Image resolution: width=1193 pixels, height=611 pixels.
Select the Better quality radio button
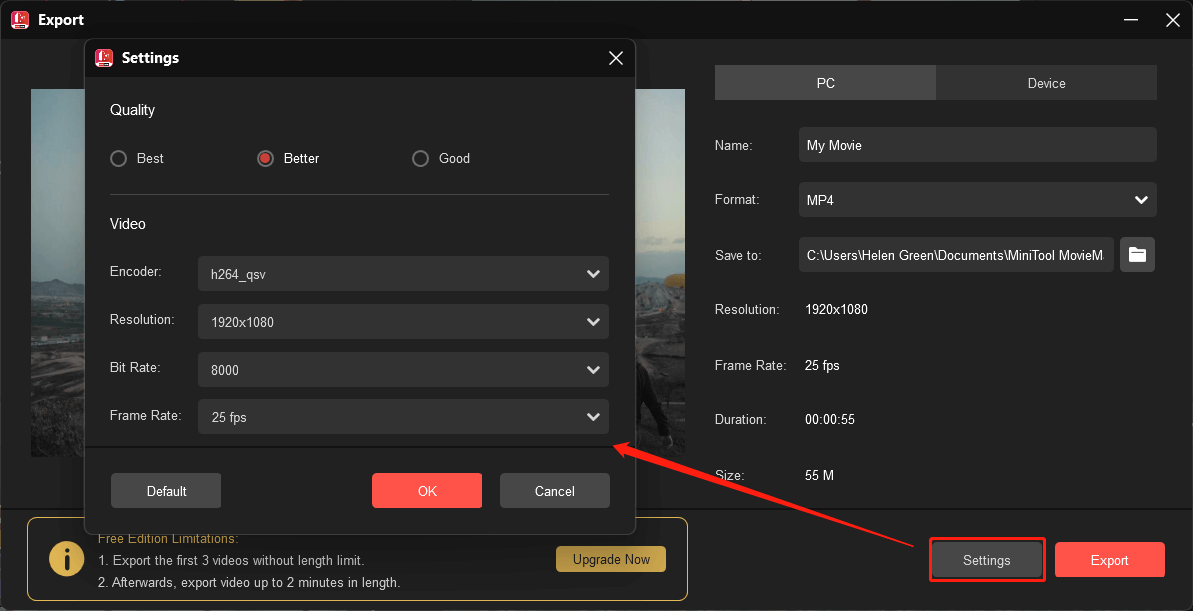[x=265, y=158]
